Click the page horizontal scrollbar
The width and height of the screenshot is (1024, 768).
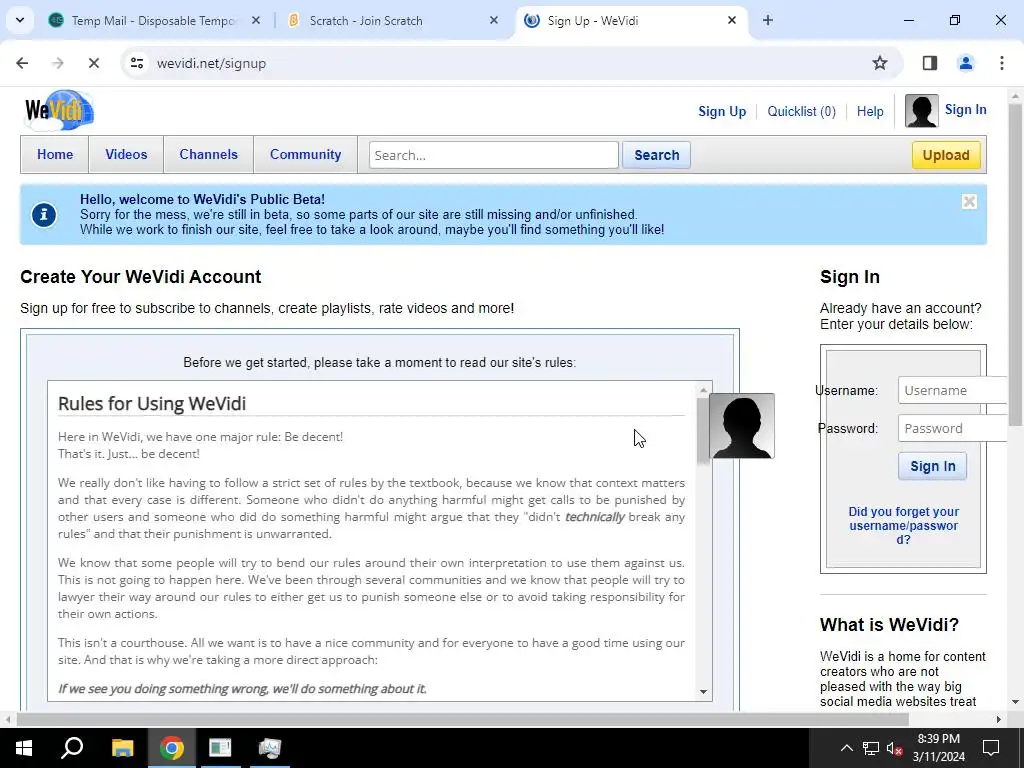point(462,719)
